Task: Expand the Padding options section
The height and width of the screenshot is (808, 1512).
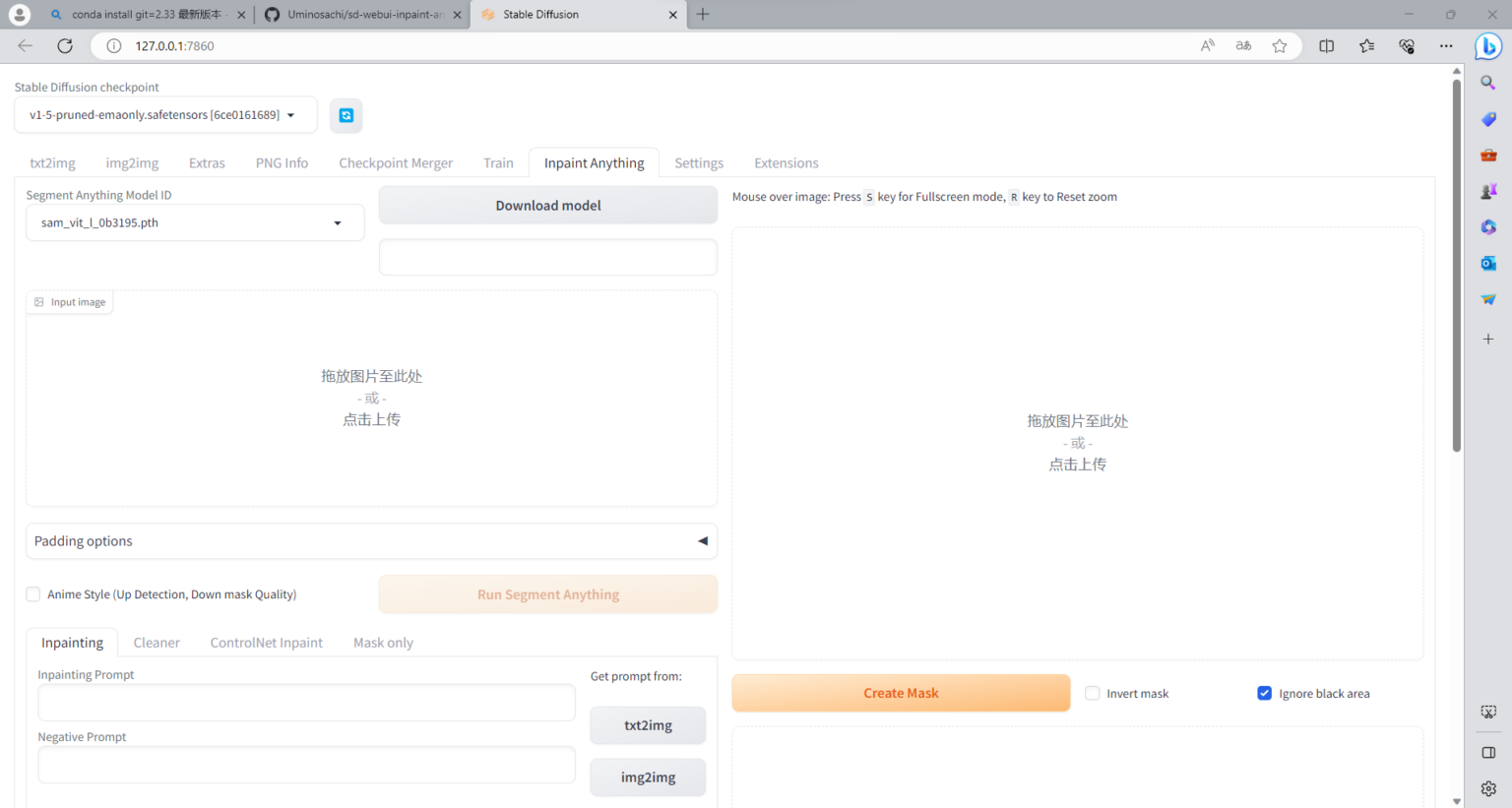Action: pyautogui.click(x=371, y=541)
